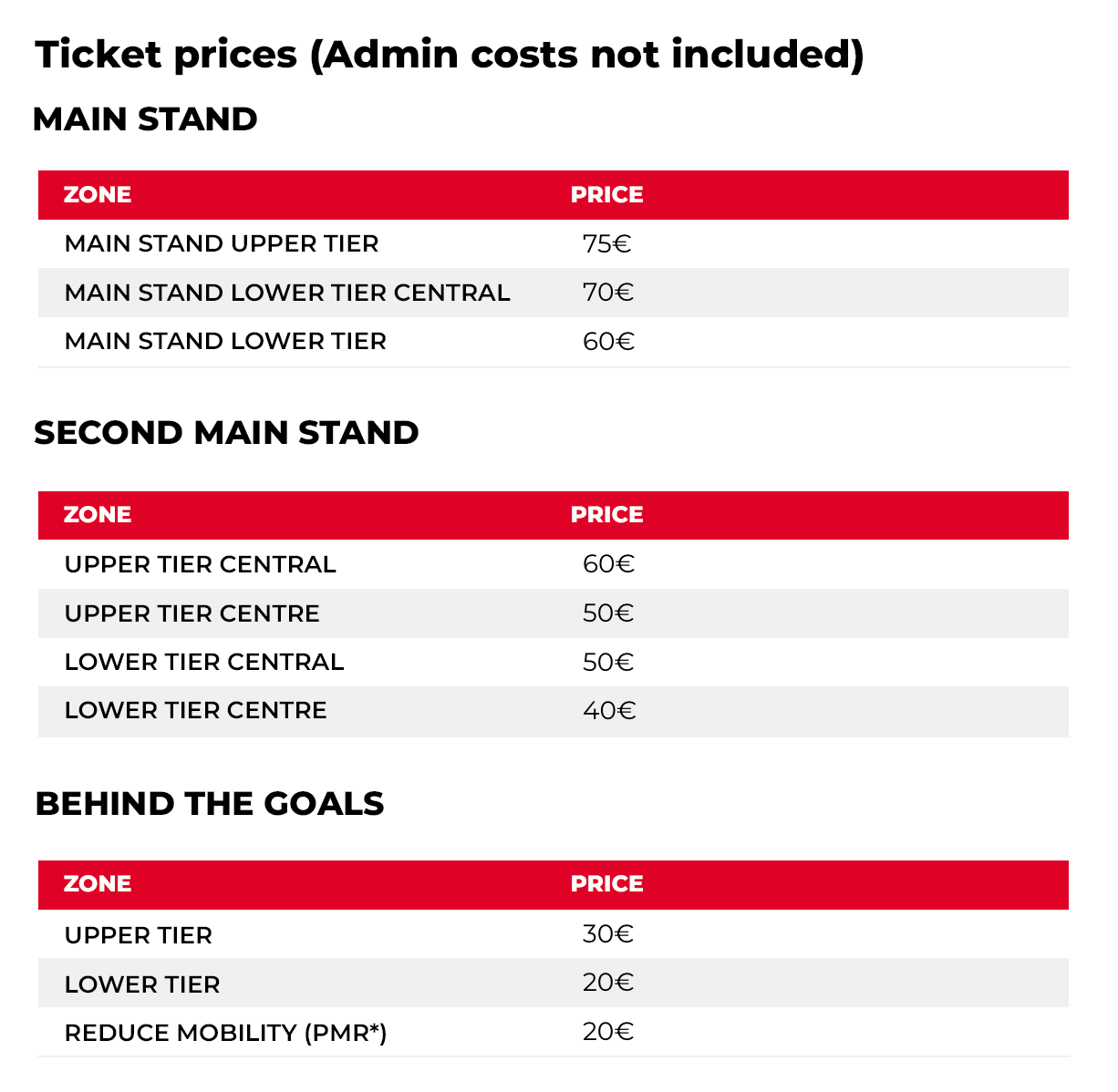Click the 70€ price
Screen dimensions: 1118x1092
[608, 293]
